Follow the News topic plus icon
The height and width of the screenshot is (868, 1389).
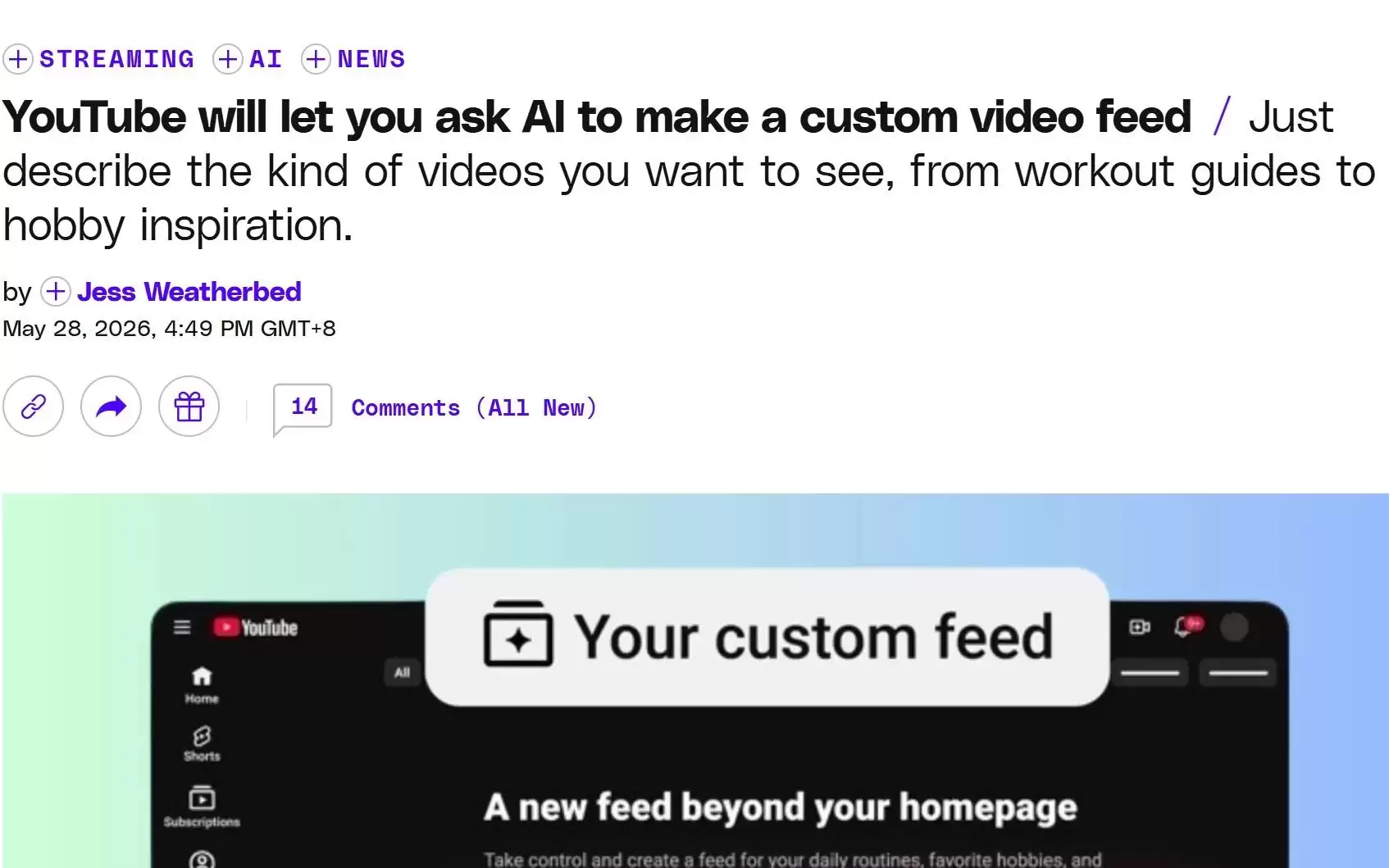click(317, 59)
